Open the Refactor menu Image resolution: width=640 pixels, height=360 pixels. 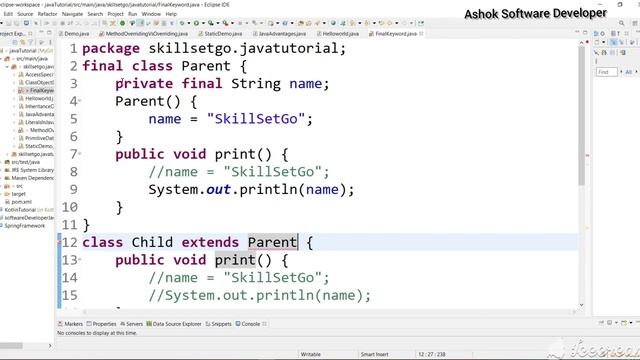point(47,14)
